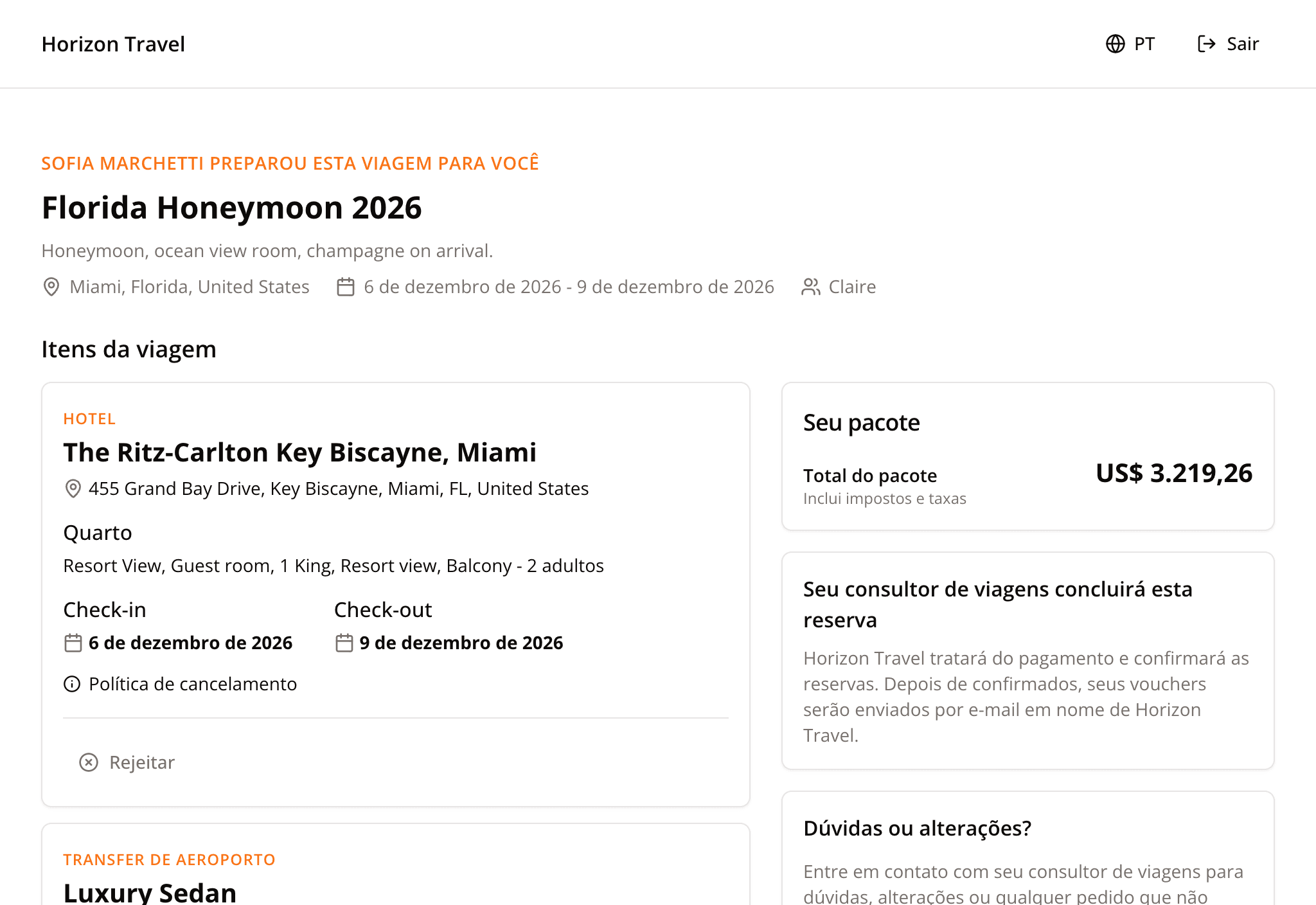Click the Luxury Sedan transfer title
Screen dimensions: 1316x905
tap(150, 893)
